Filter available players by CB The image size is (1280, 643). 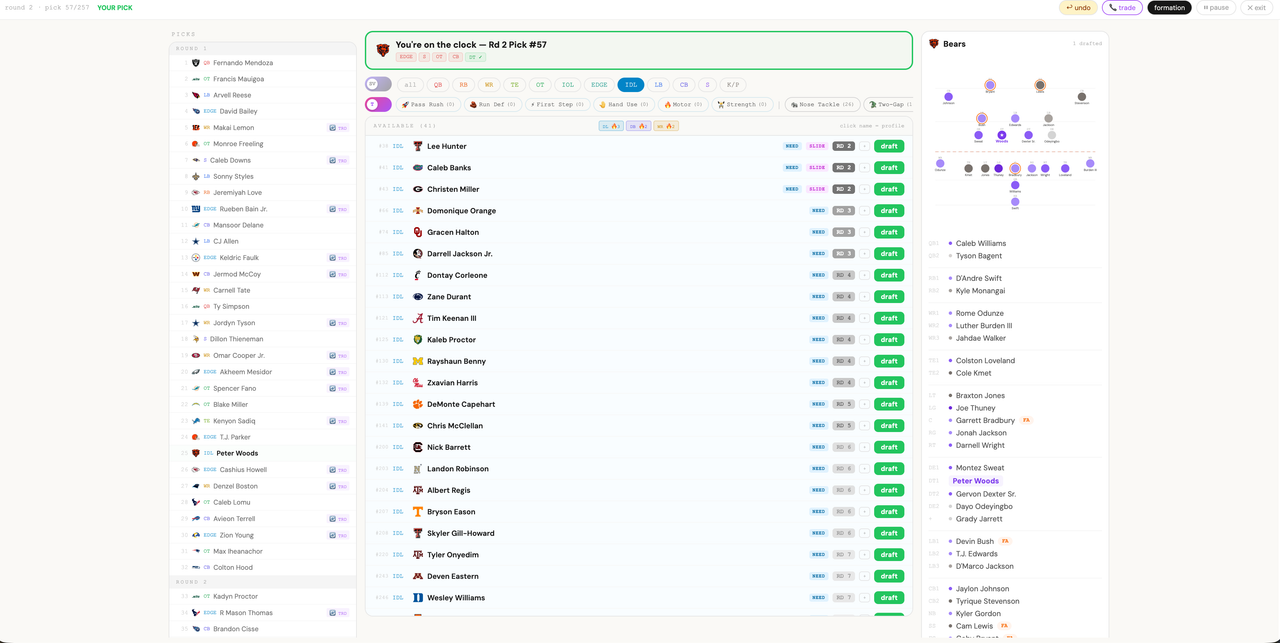pos(683,85)
